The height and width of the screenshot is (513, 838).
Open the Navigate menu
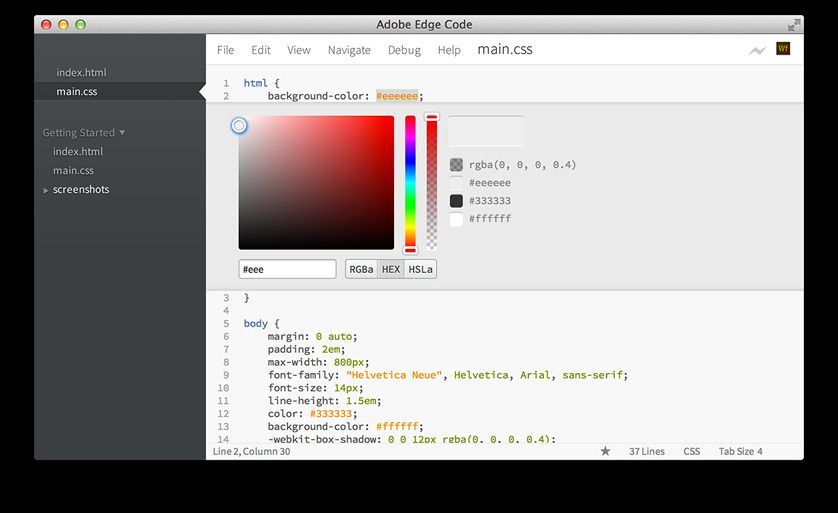pos(349,50)
